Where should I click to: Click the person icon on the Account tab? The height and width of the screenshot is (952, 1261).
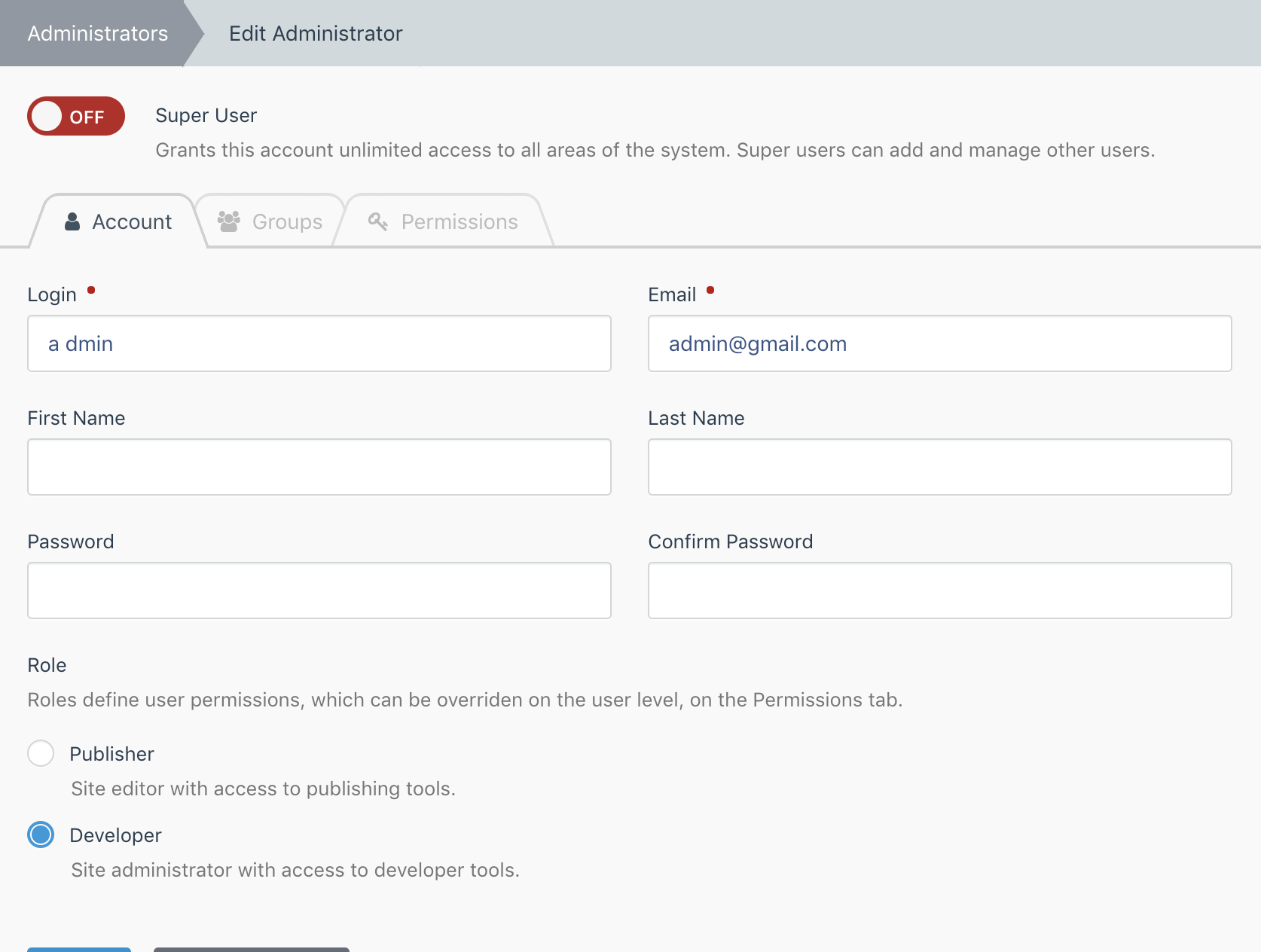[x=72, y=221]
